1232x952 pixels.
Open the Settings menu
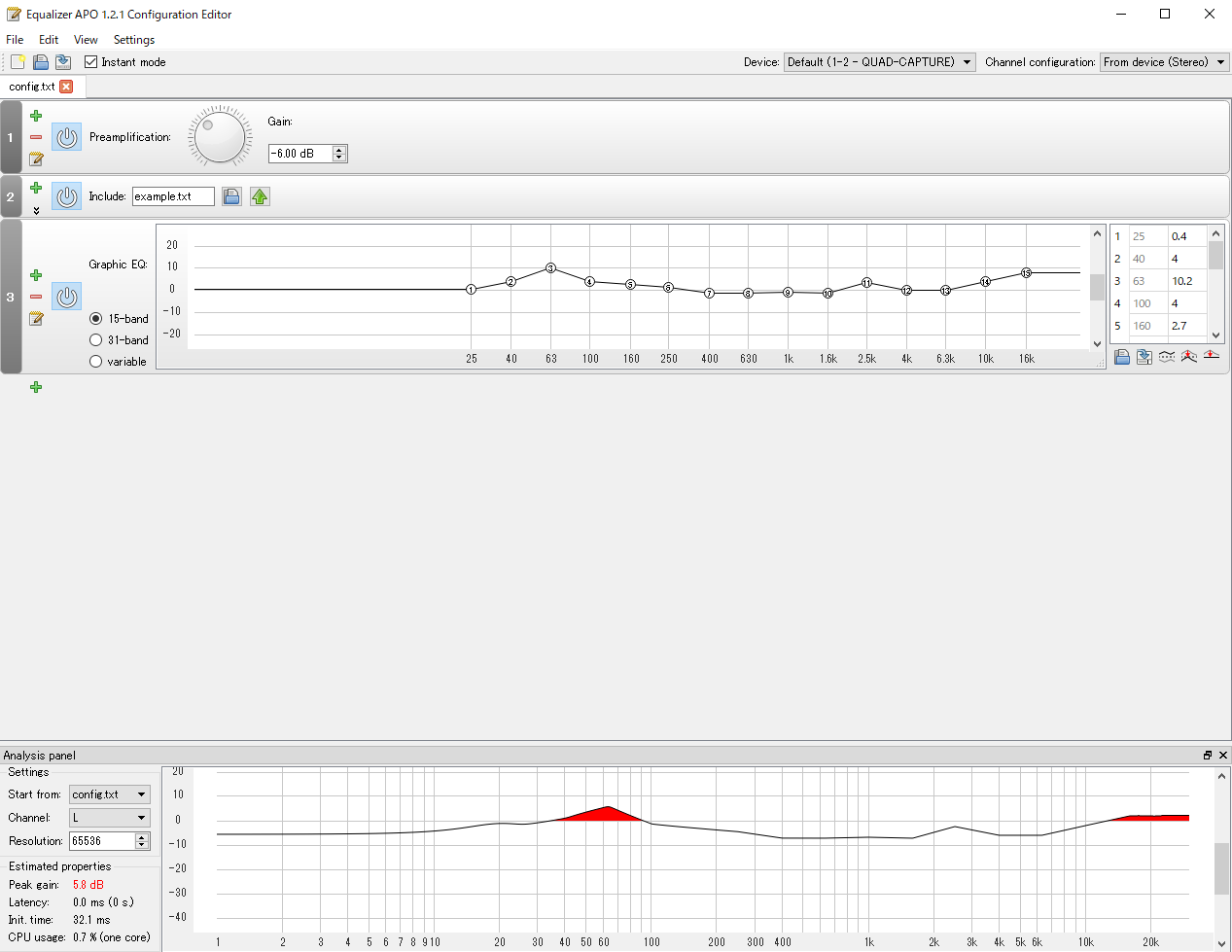(134, 40)
